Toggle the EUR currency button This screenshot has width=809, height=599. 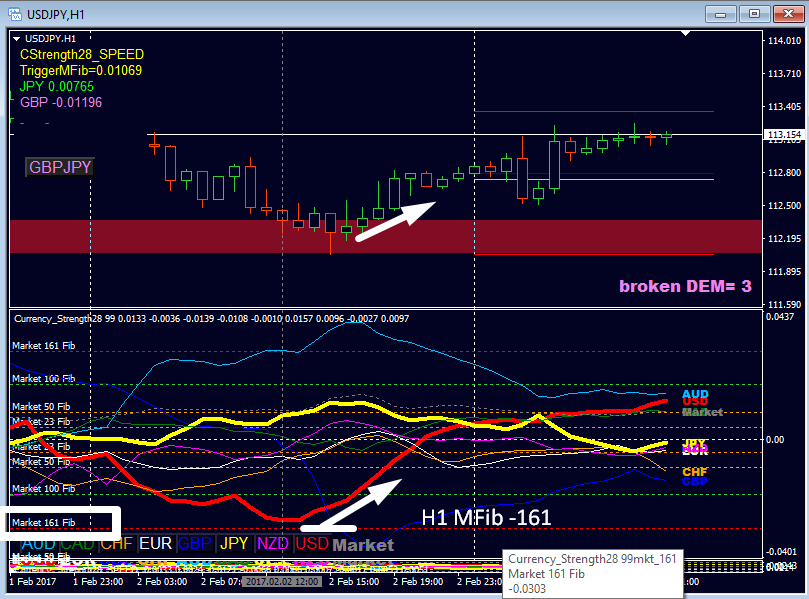pyautogui.click(x=155, y=544)
